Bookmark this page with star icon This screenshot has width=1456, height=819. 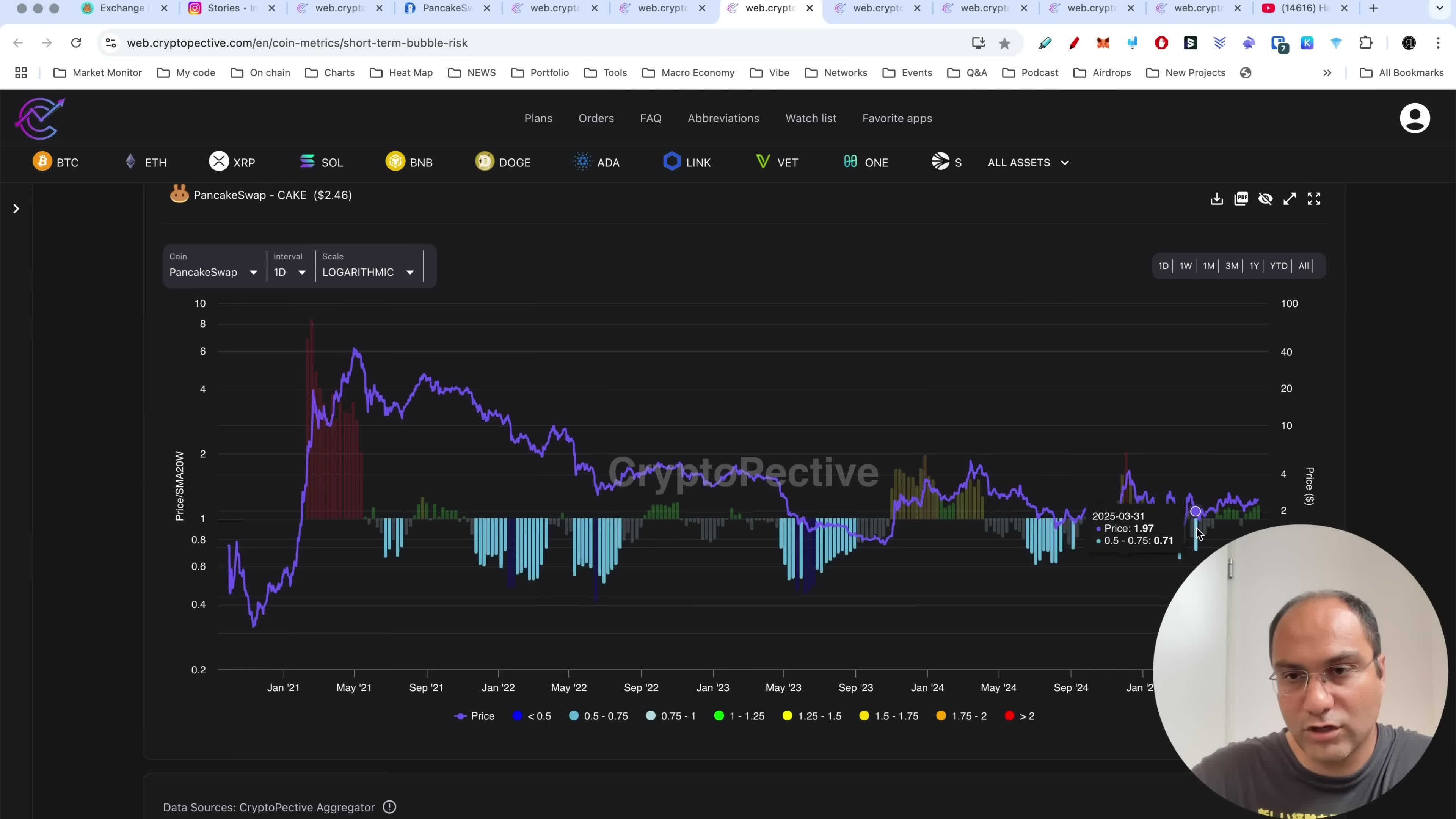(x=1004, y=44)
